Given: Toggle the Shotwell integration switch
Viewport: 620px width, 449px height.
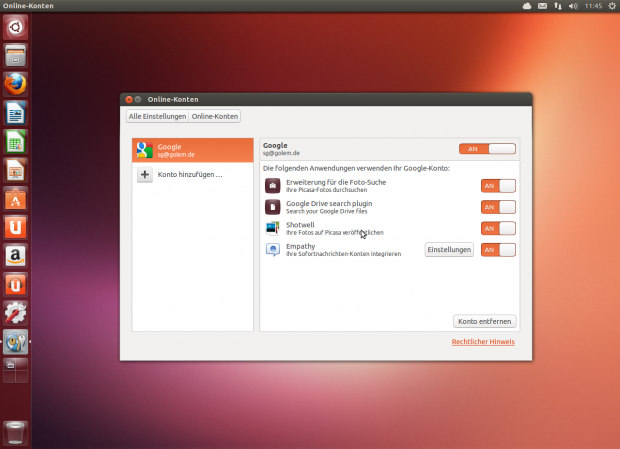Looking at the screenshot, I should pos(498,228).
